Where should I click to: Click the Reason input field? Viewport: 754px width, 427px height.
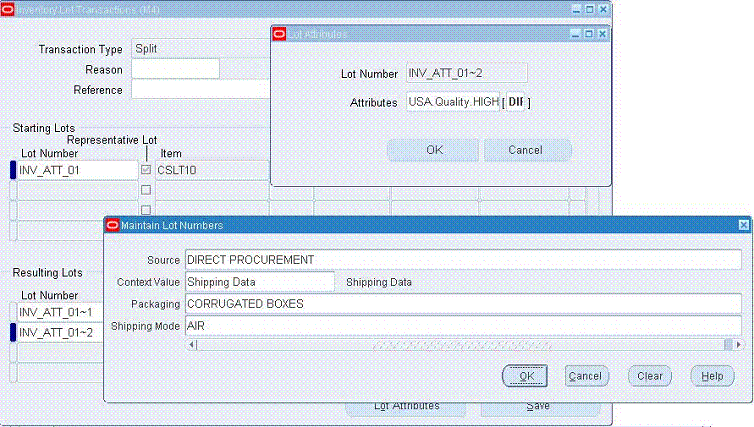pyautogui.click(x=176, y=69)
